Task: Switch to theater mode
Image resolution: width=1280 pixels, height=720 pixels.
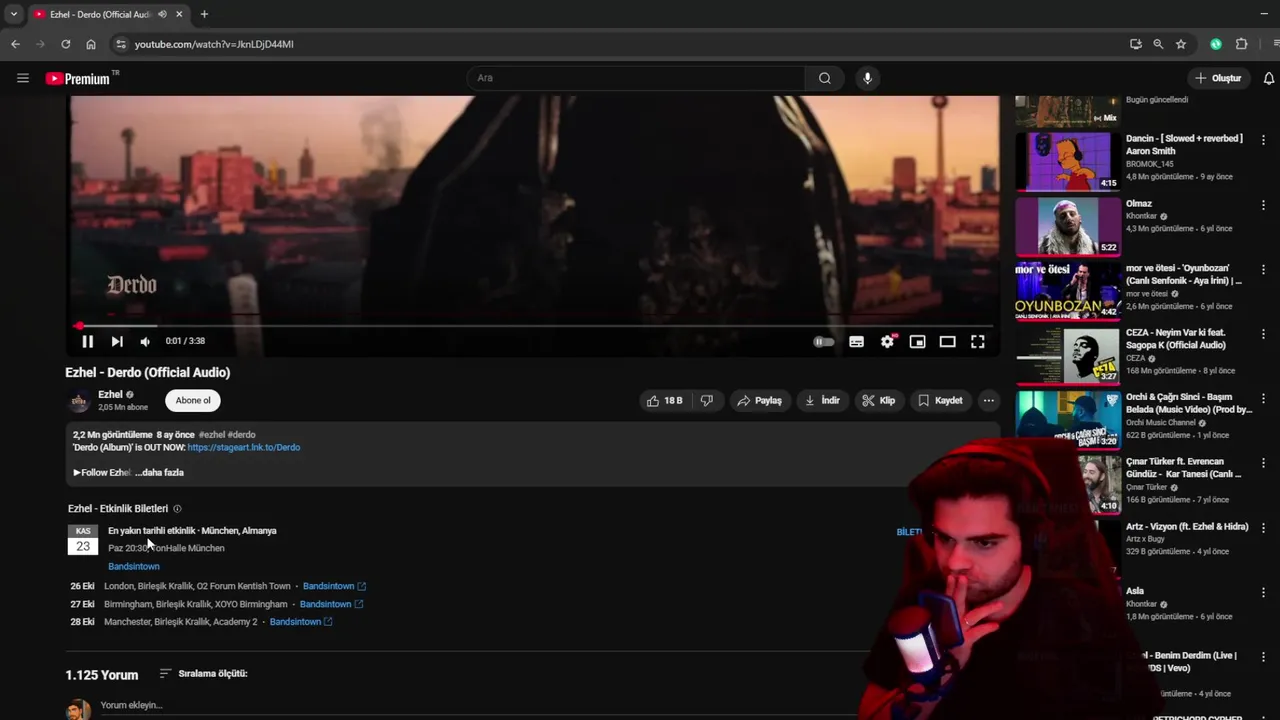Action: tap(947, 342)
